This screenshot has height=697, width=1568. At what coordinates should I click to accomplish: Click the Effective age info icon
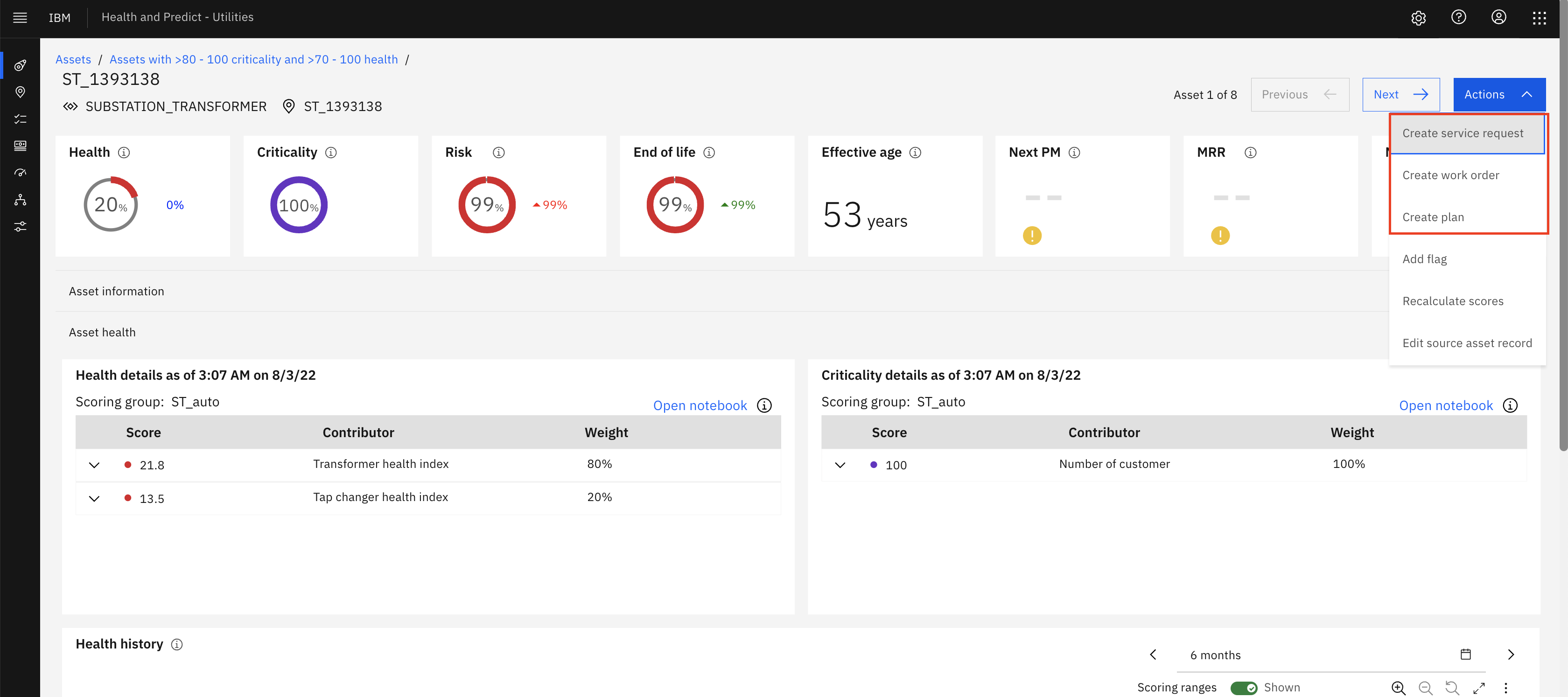pos(915,152)
